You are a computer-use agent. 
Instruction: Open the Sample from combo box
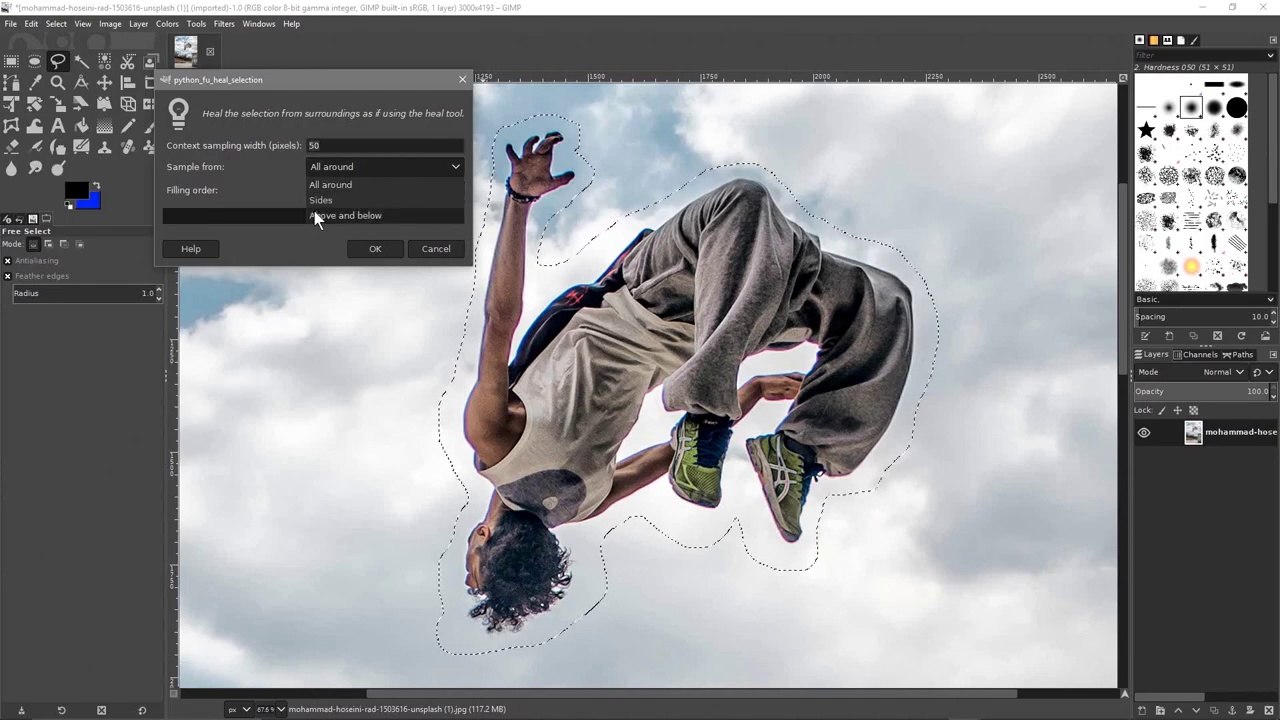[x=385, y=167]
